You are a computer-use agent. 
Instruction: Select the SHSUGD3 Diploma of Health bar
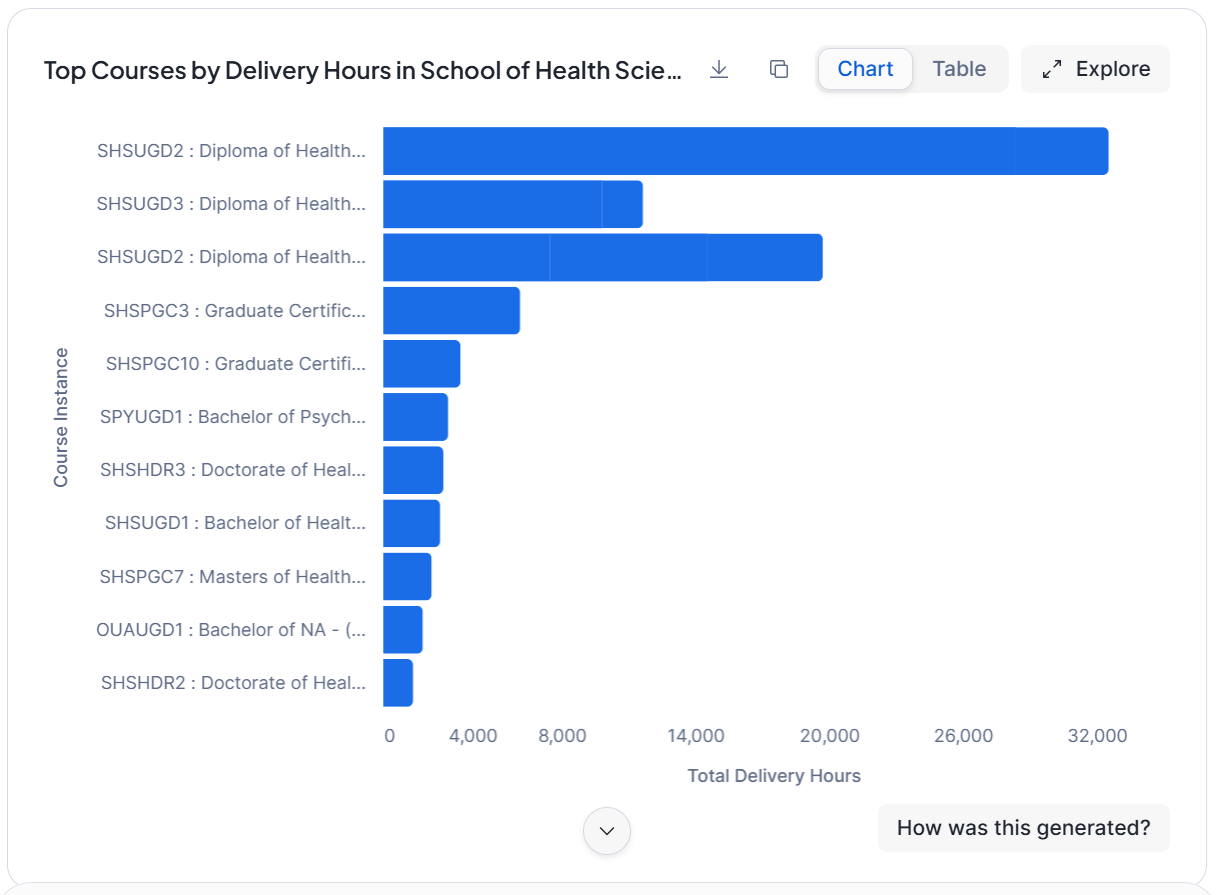pos(512,204)
